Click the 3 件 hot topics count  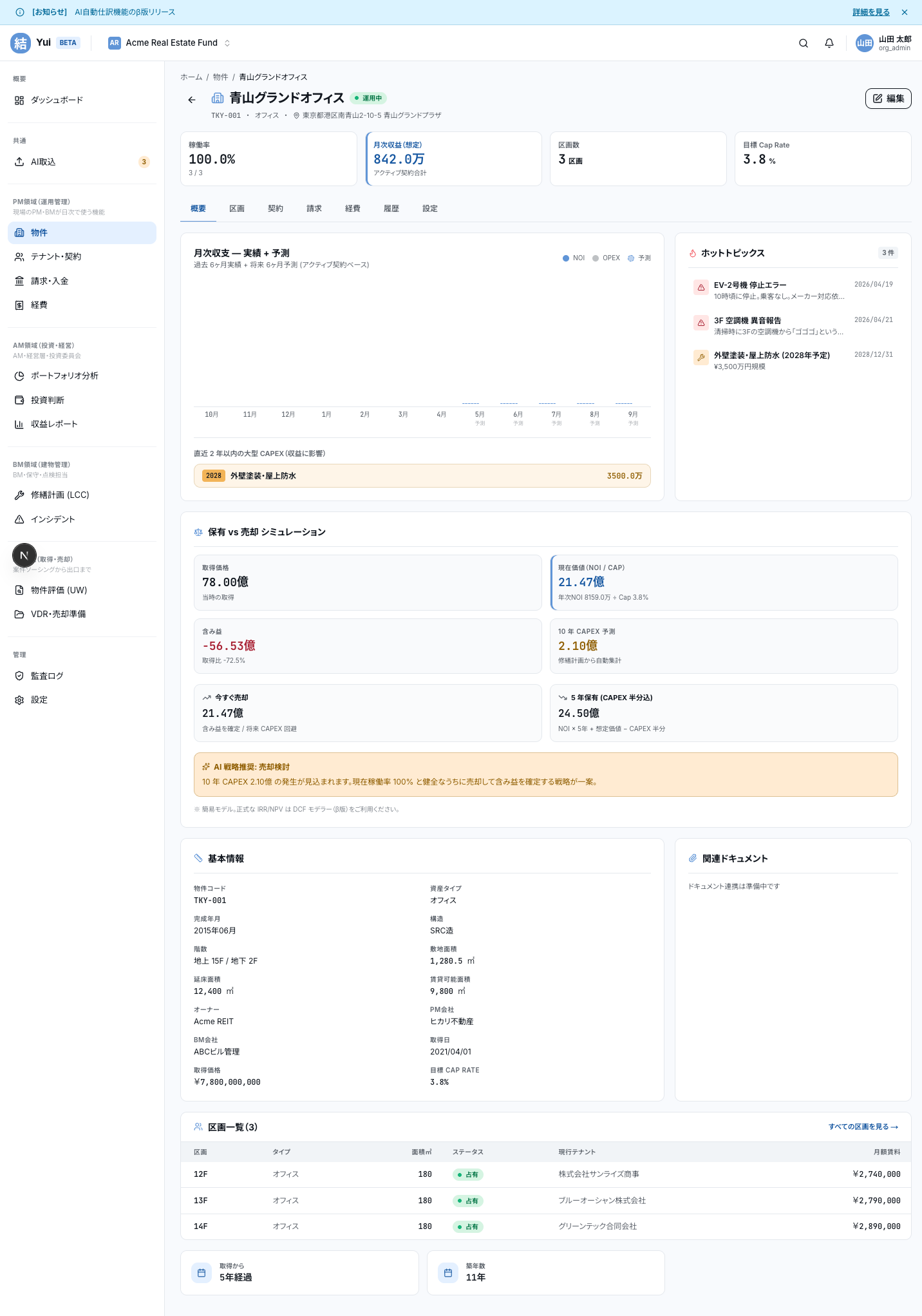point(888,253)
